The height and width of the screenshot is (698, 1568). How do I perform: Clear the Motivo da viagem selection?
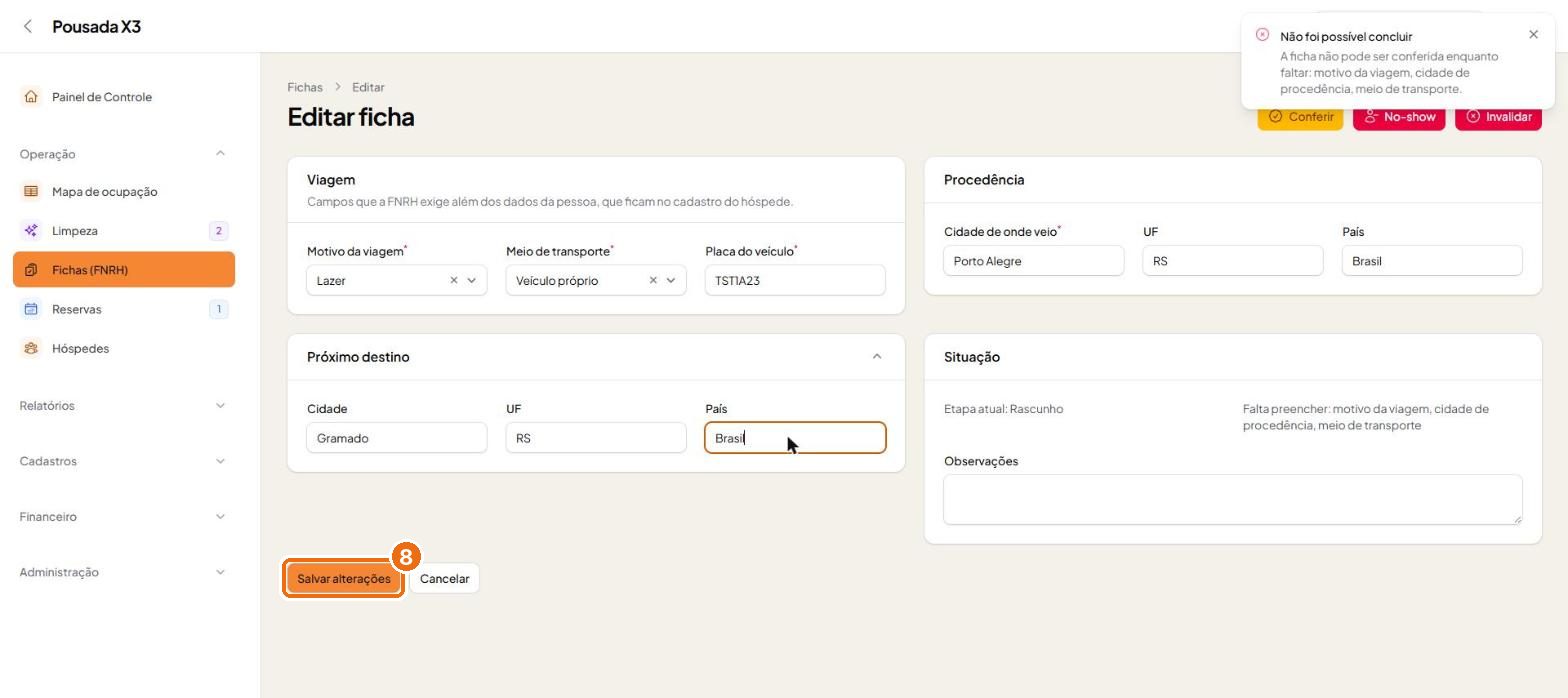(453, 280)
